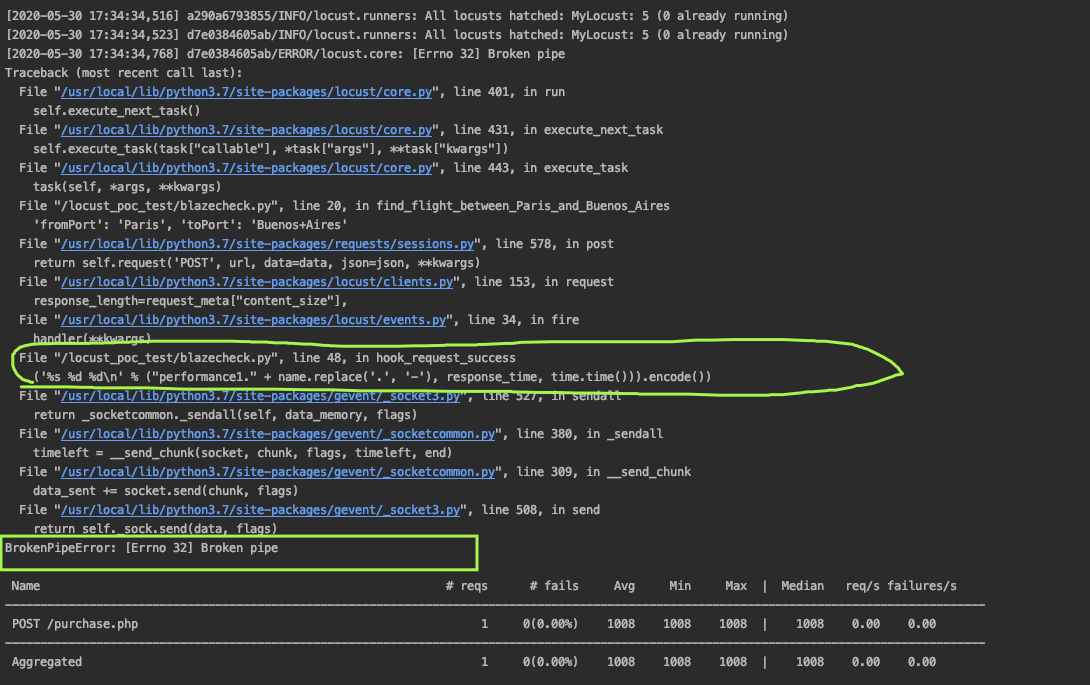The image size is (1090, 685).
Task: Open core.py link on line 401 row
Action: (247, 92)
